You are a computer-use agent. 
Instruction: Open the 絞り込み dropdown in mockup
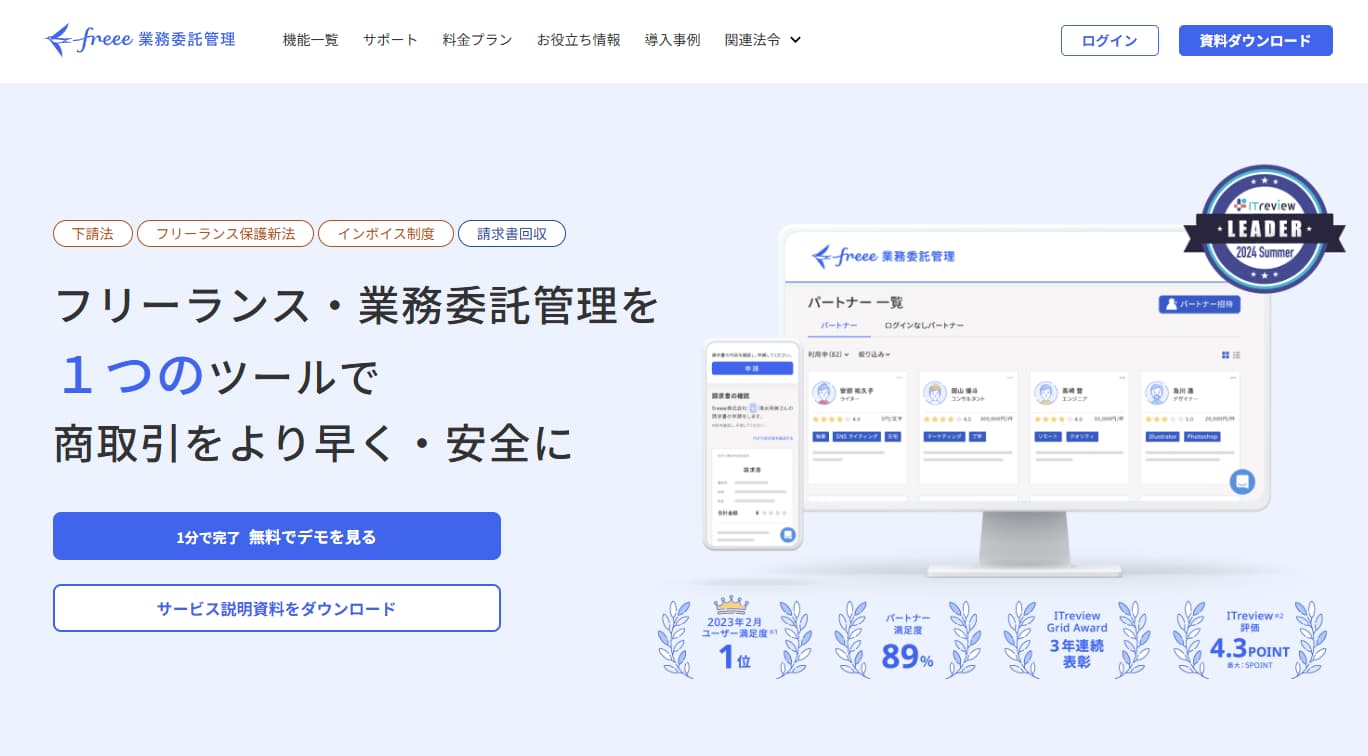click(874, 355)
